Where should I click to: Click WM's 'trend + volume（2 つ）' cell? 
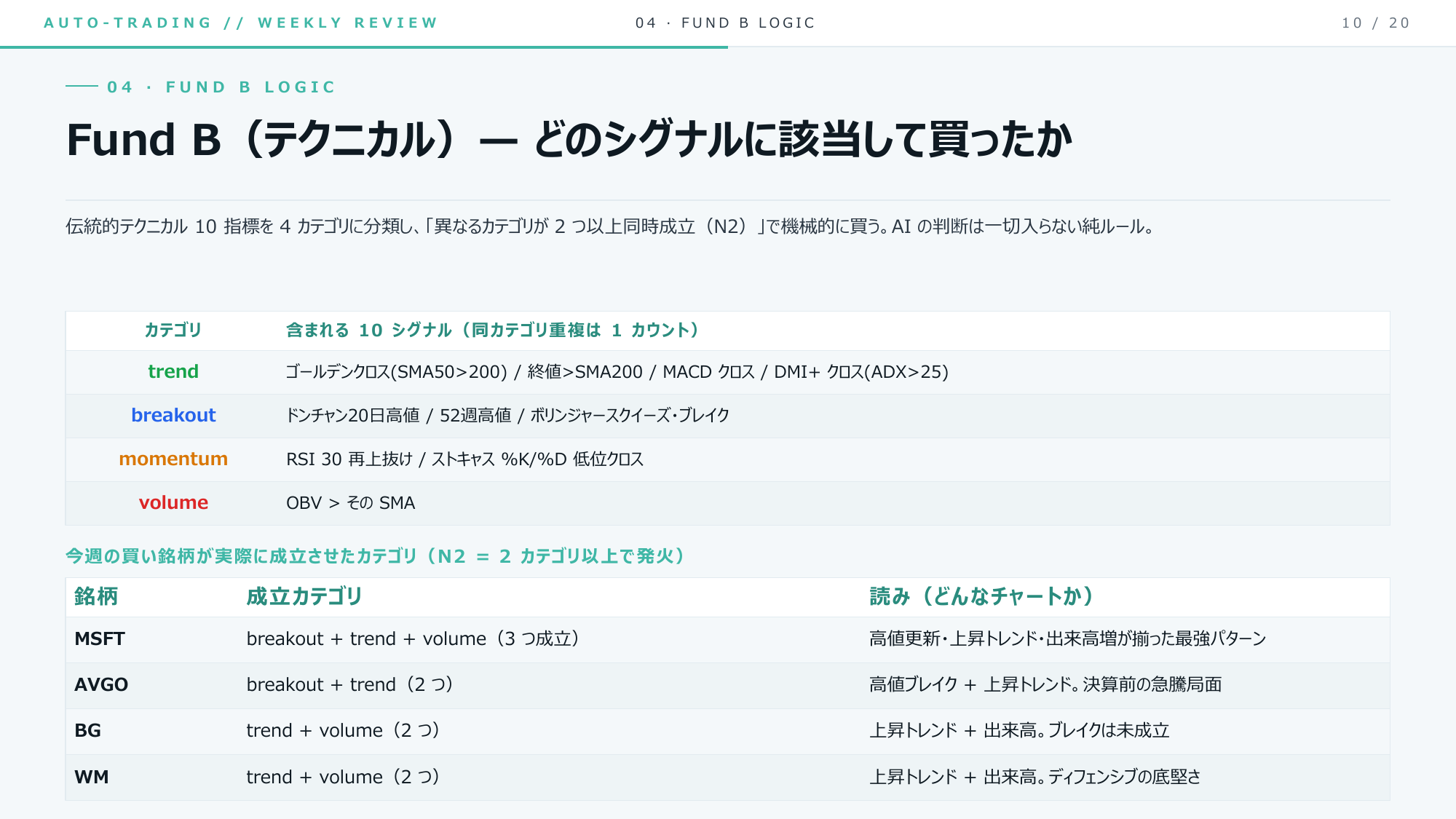pos(344,778)
